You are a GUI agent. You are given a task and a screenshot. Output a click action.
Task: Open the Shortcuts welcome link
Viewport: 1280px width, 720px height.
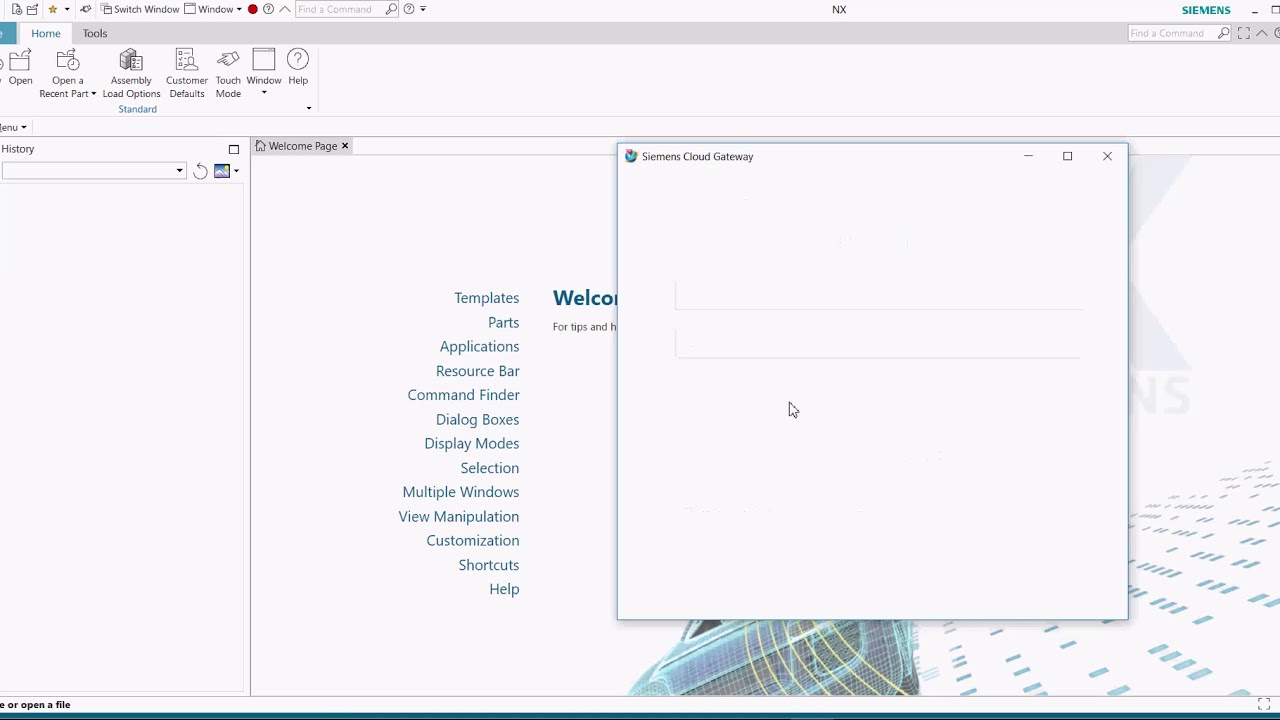[488, 565]
